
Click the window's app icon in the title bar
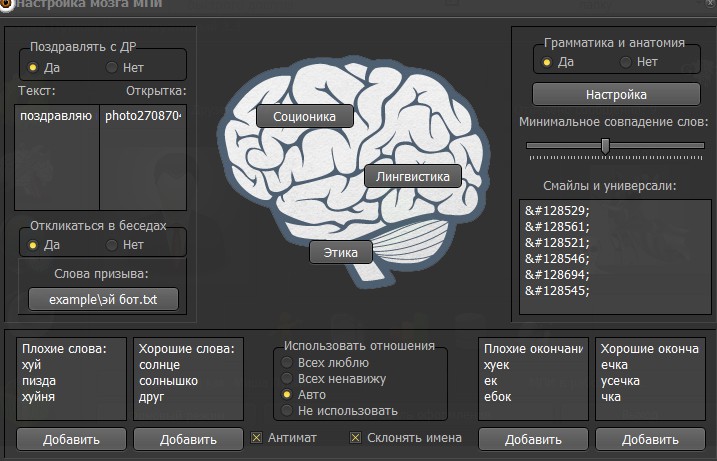(6, 5)
